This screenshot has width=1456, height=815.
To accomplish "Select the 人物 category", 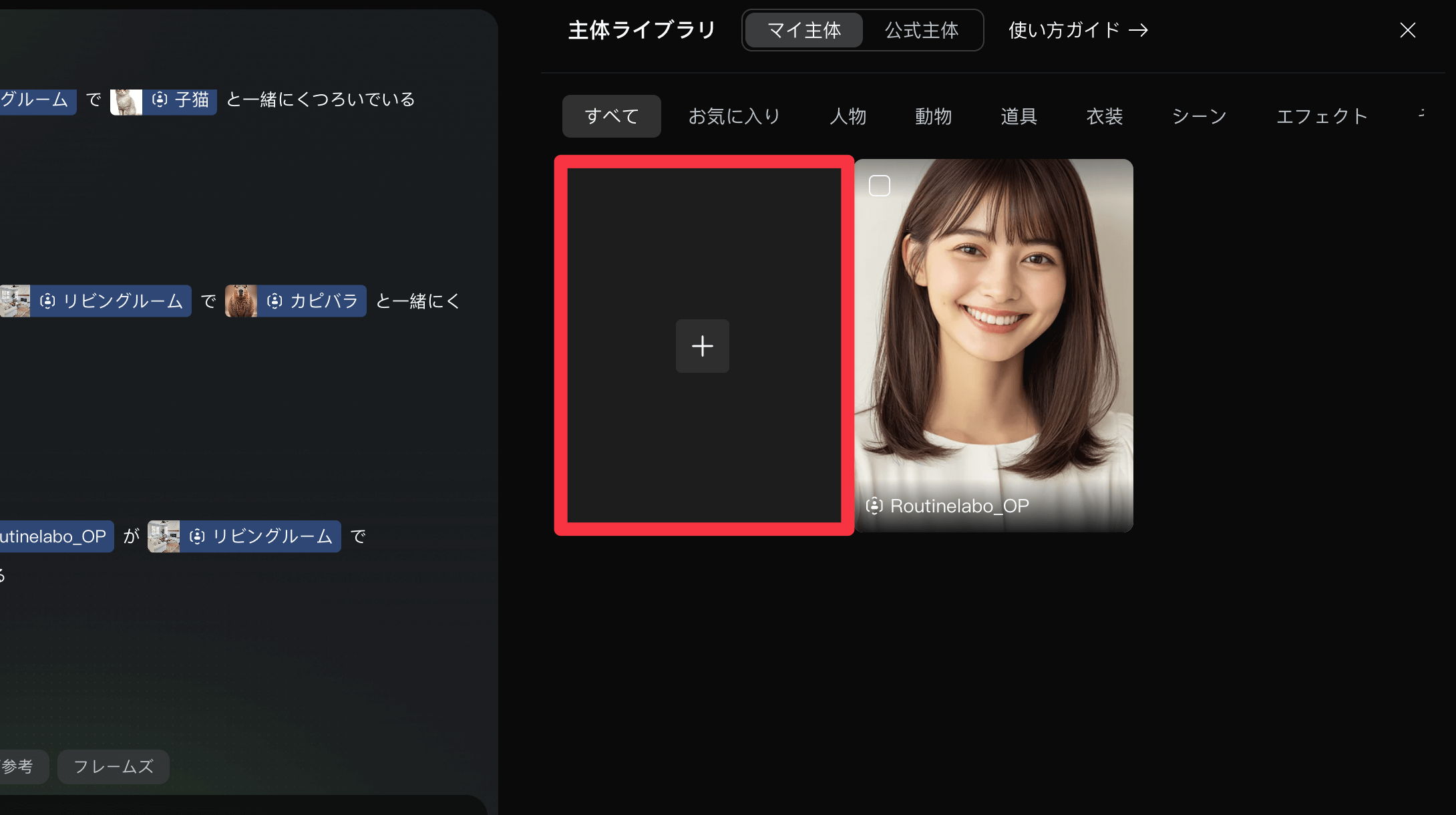I will tap(848, 116).
